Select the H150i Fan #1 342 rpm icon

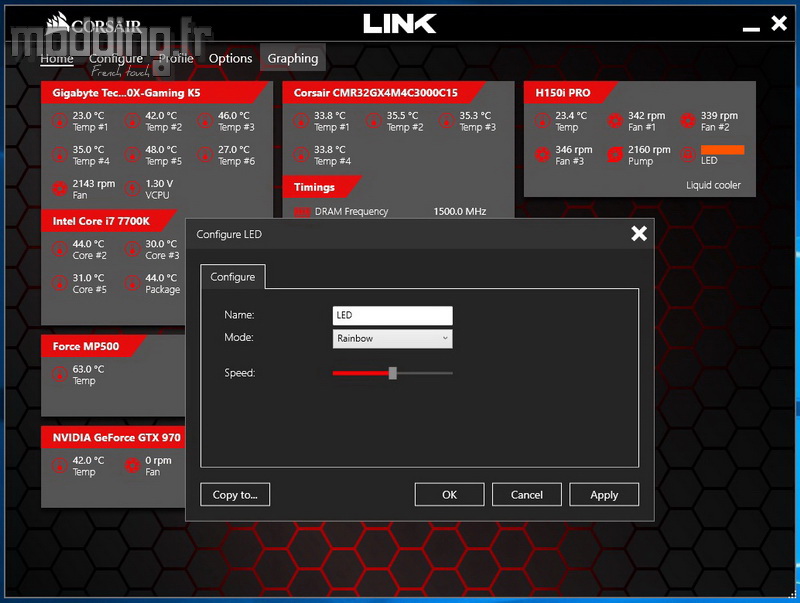(615, 121)
